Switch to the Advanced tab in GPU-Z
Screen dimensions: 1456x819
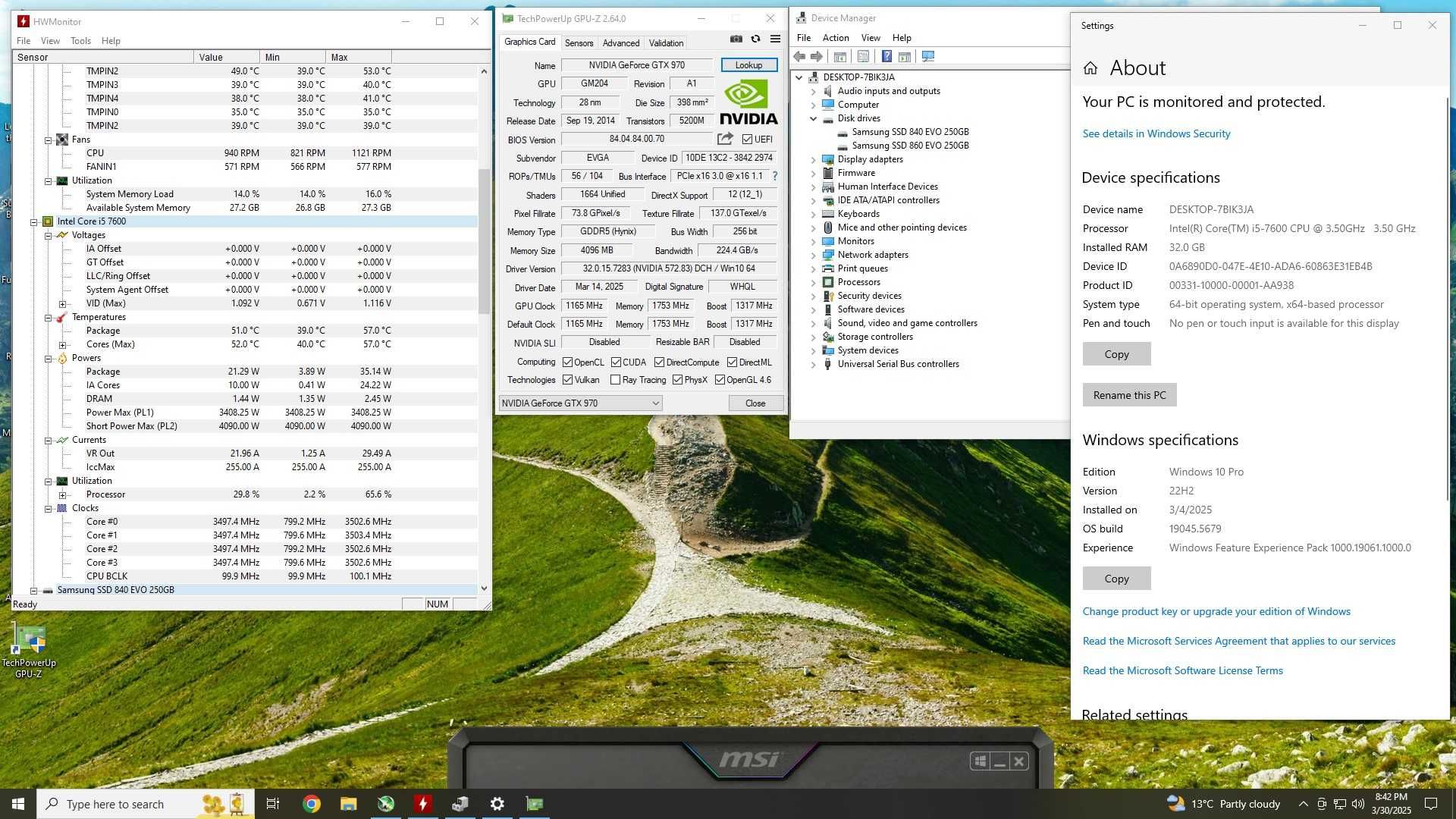click(x=621, y=43)
